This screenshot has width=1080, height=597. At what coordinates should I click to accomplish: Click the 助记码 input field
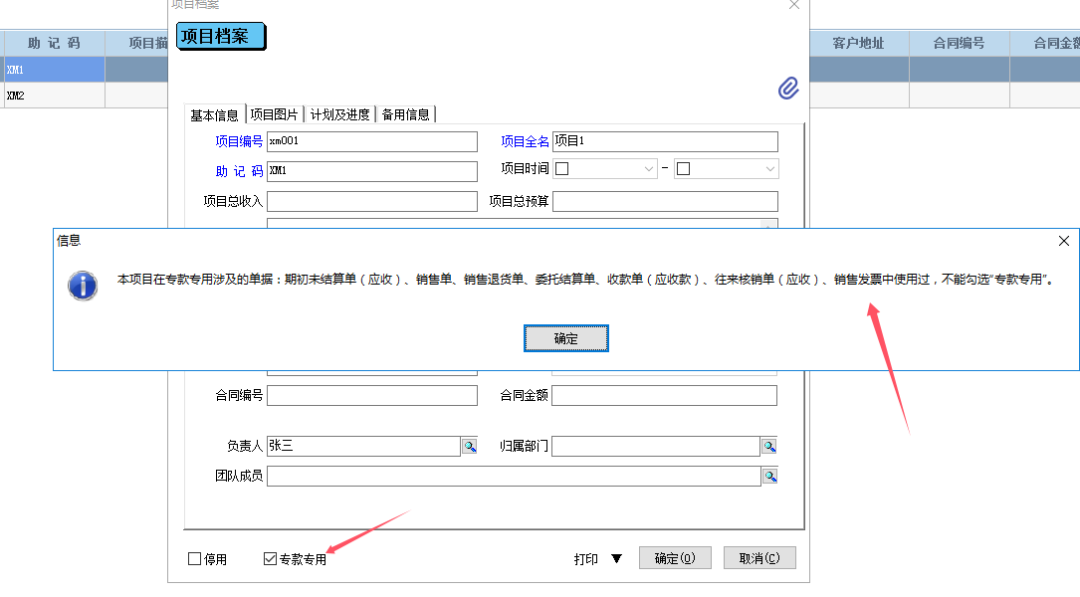point(372,171)
